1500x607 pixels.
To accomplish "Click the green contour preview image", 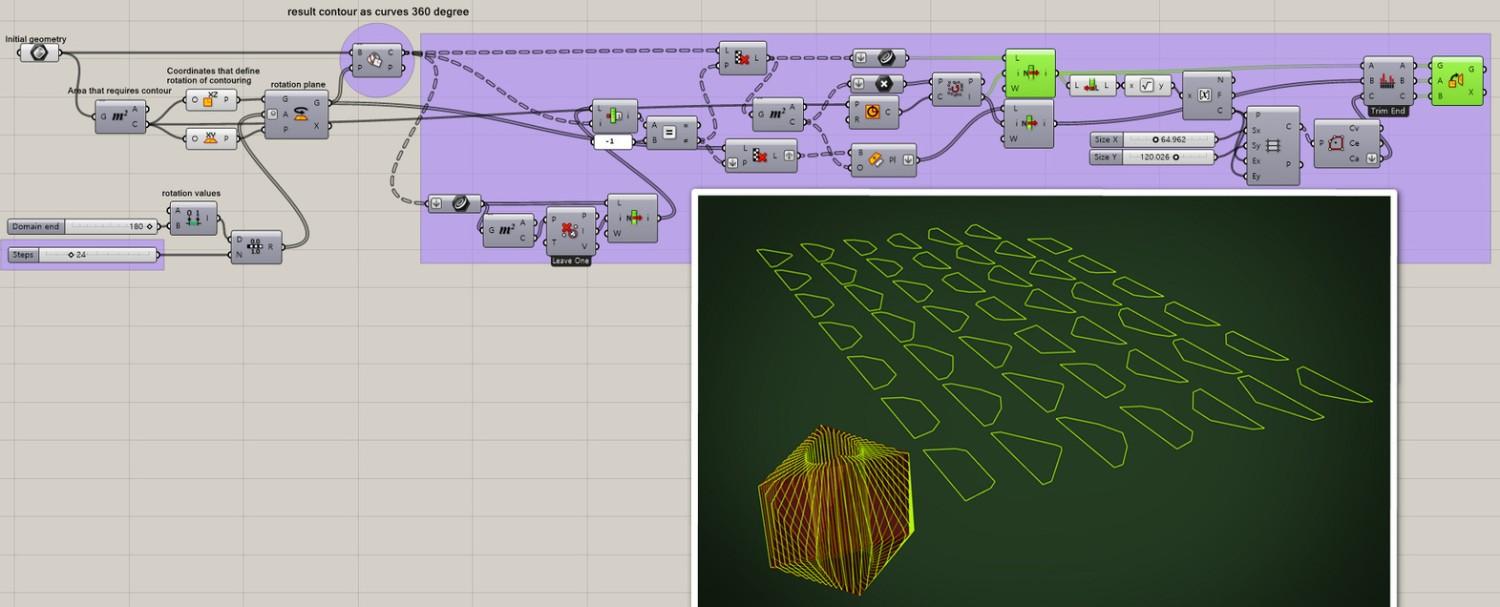I will (1044, 398).
